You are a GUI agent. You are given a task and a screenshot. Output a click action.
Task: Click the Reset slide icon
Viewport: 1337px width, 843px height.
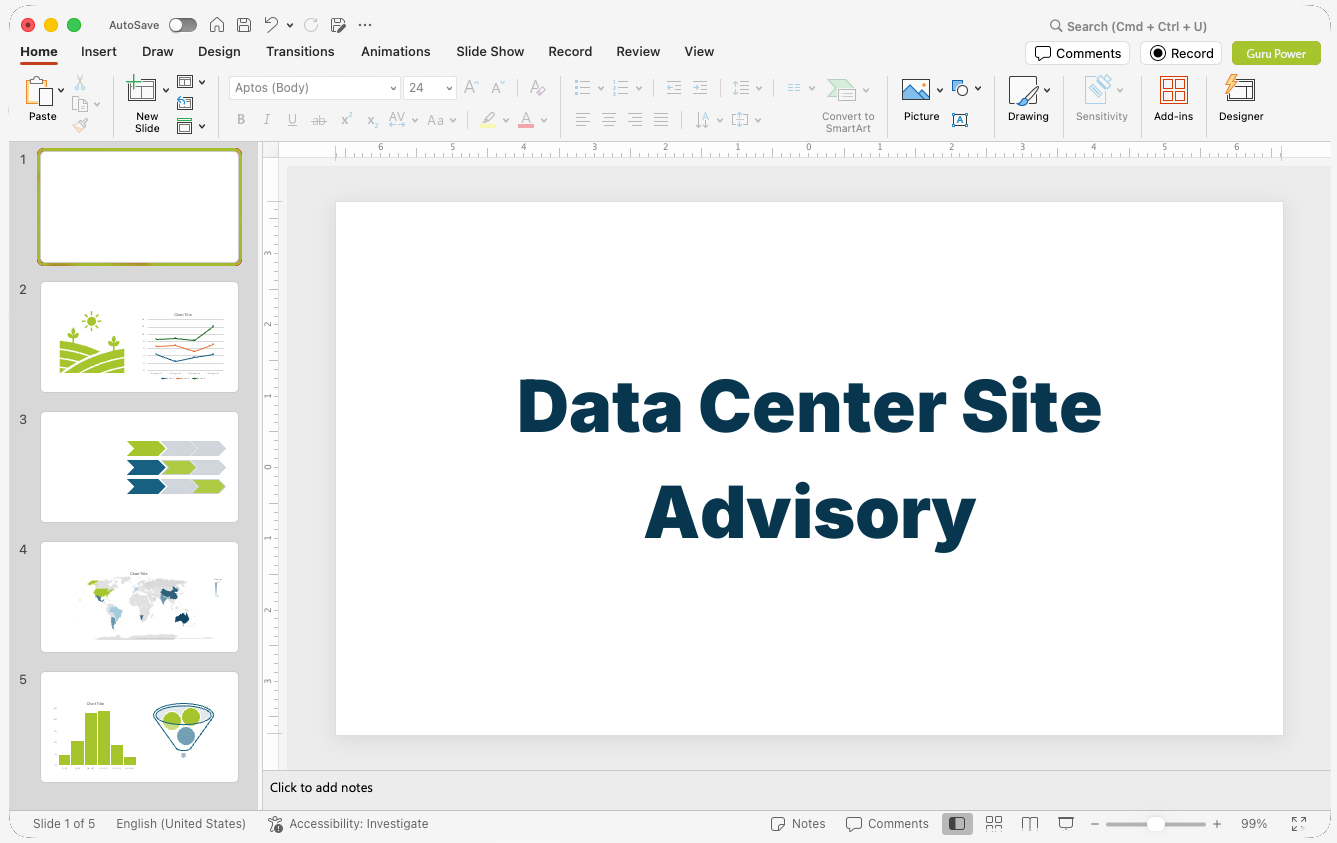[x=185, y=103]
